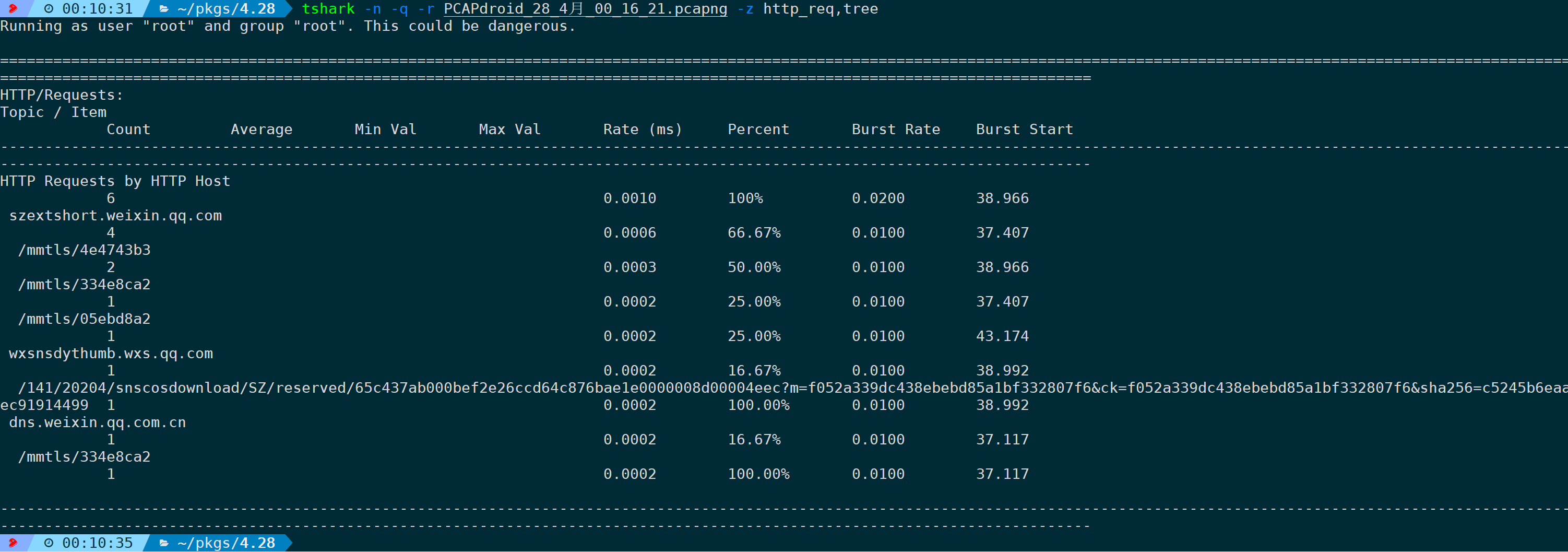1568x552 pixels.
Task: Click the Gentoo logo in the bottom prompt
Action: point(12,542)
